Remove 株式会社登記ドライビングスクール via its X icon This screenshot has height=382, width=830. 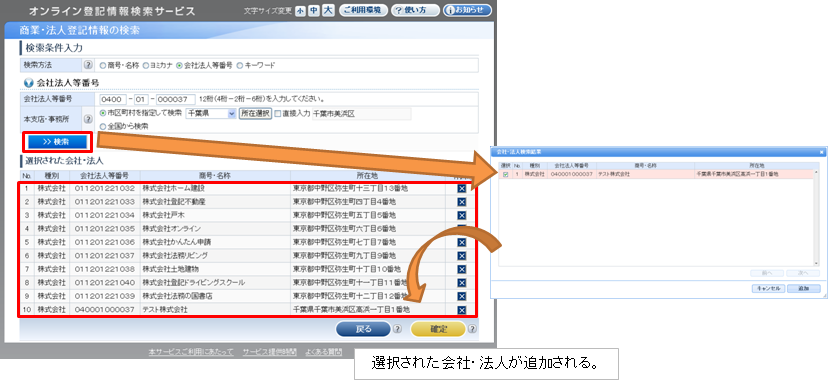point(462,283)
